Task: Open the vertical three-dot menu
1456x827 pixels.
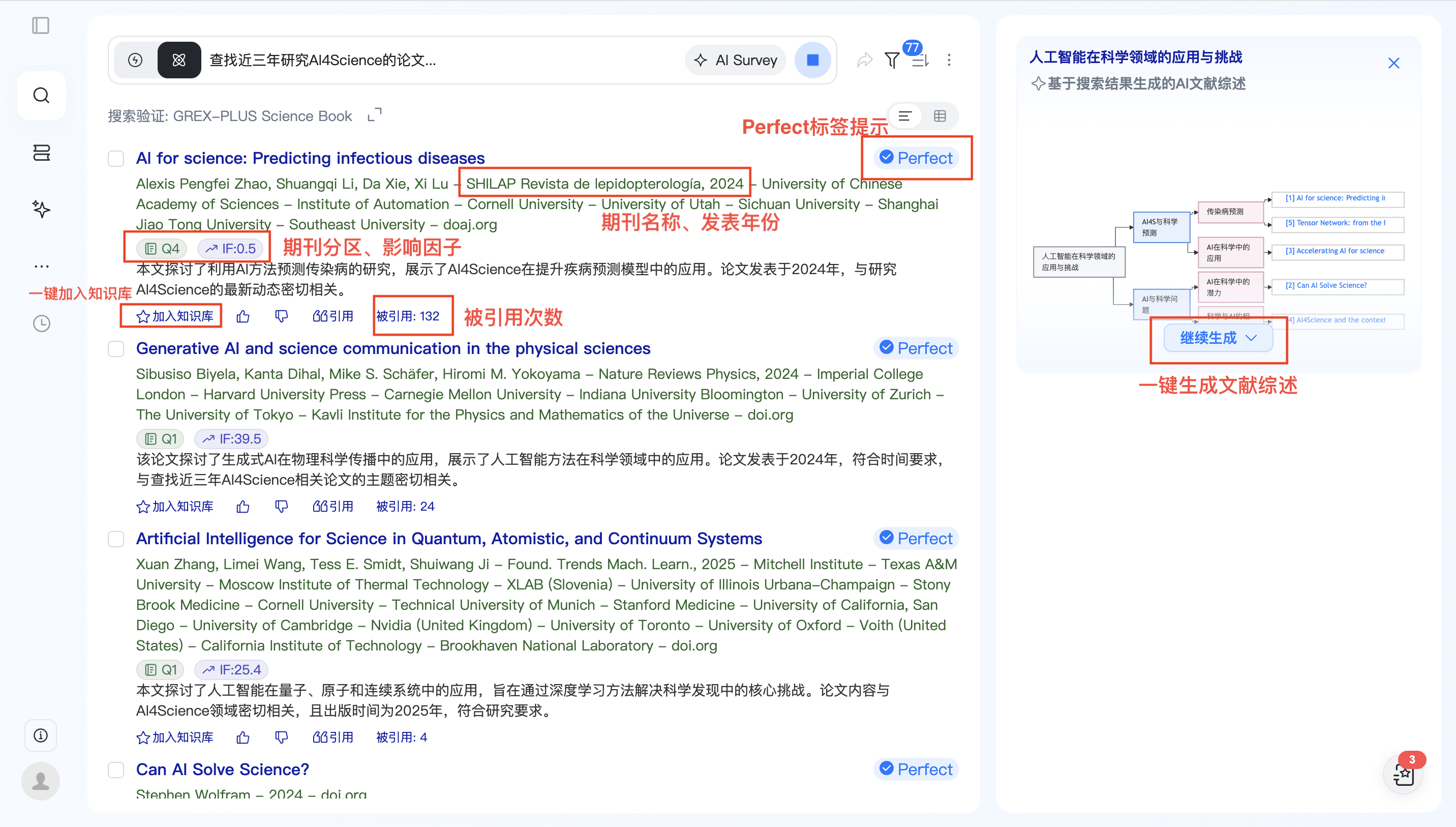Action: [949, 60]
